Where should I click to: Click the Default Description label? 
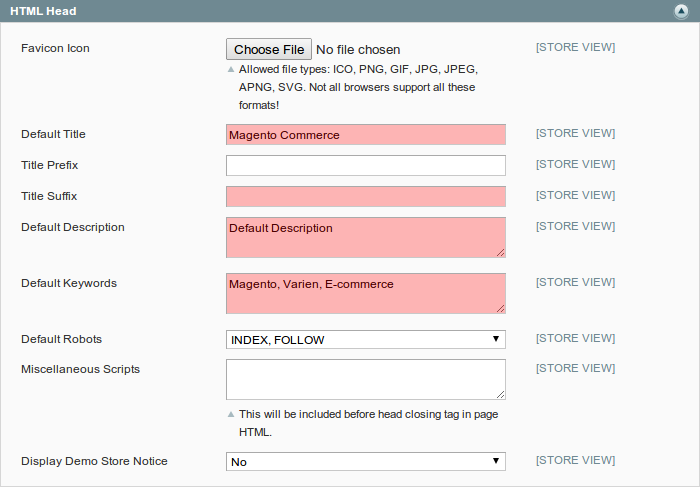pyautogui.click(x=73, y=227)
